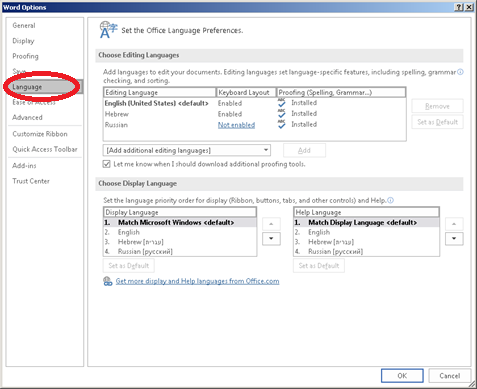This screenshot has width=477, height=389.
Task: Click the Add language button
Action: point(304,150)
